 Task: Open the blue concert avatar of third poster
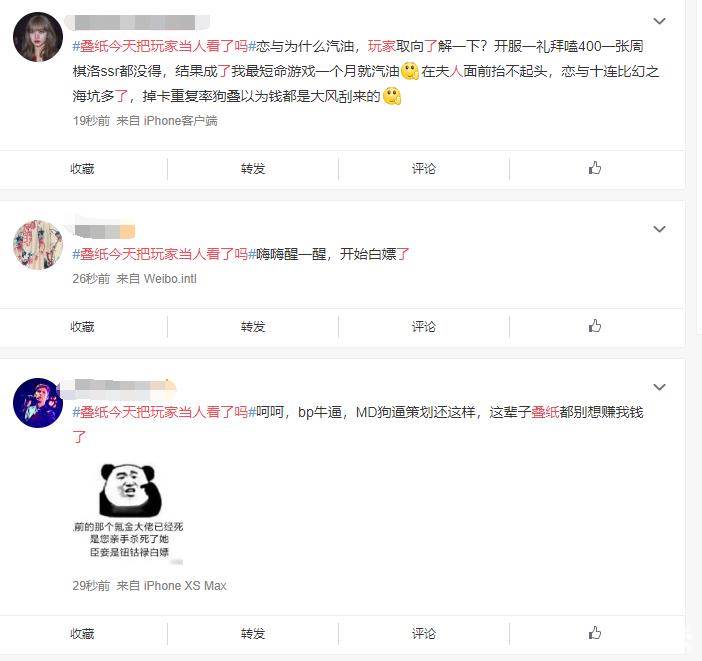coord(38,403)
